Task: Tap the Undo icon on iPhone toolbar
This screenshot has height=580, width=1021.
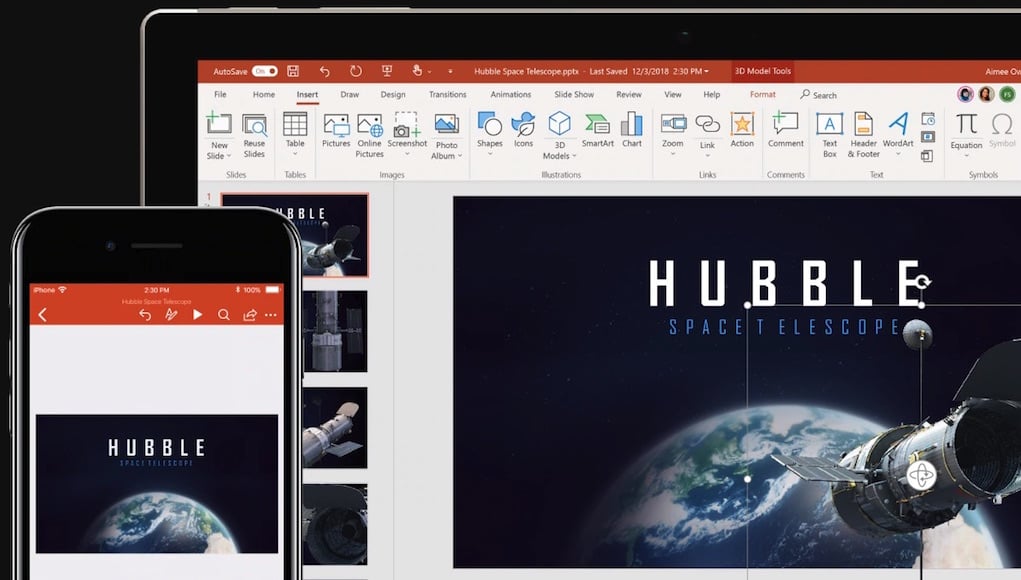Action: pos(145,315)
